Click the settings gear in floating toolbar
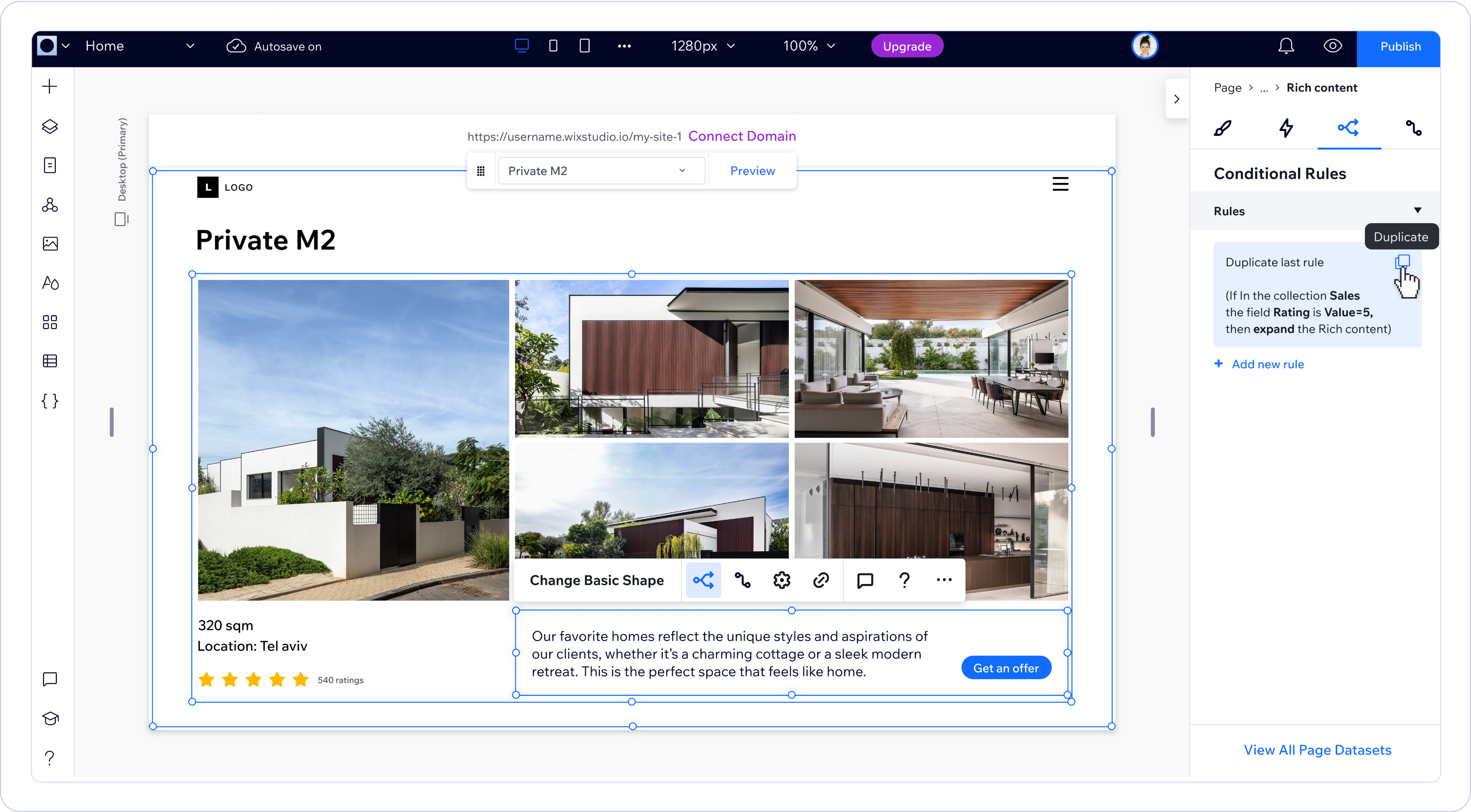 [781, 580]
